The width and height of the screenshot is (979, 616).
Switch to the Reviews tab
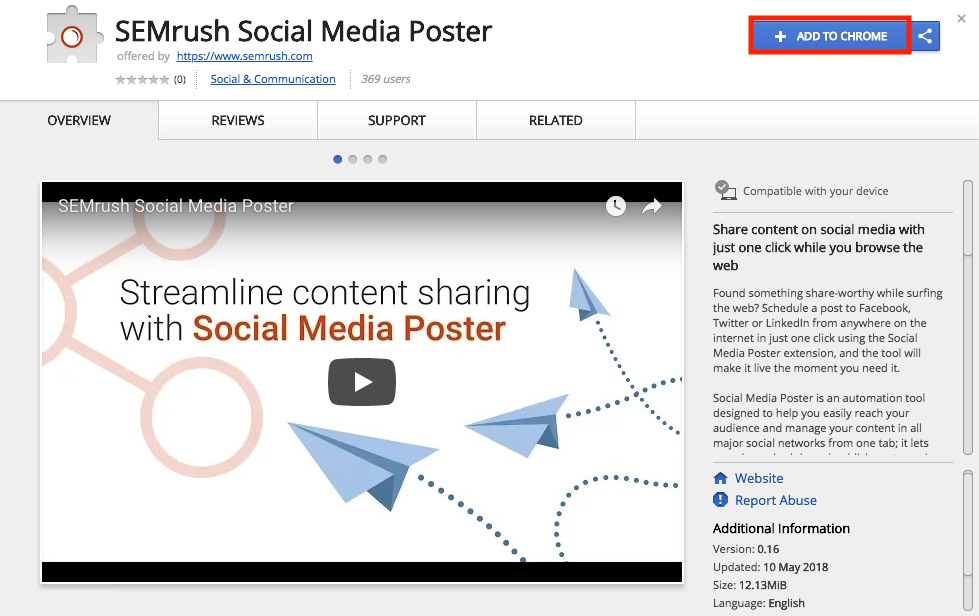click(238, 120)
